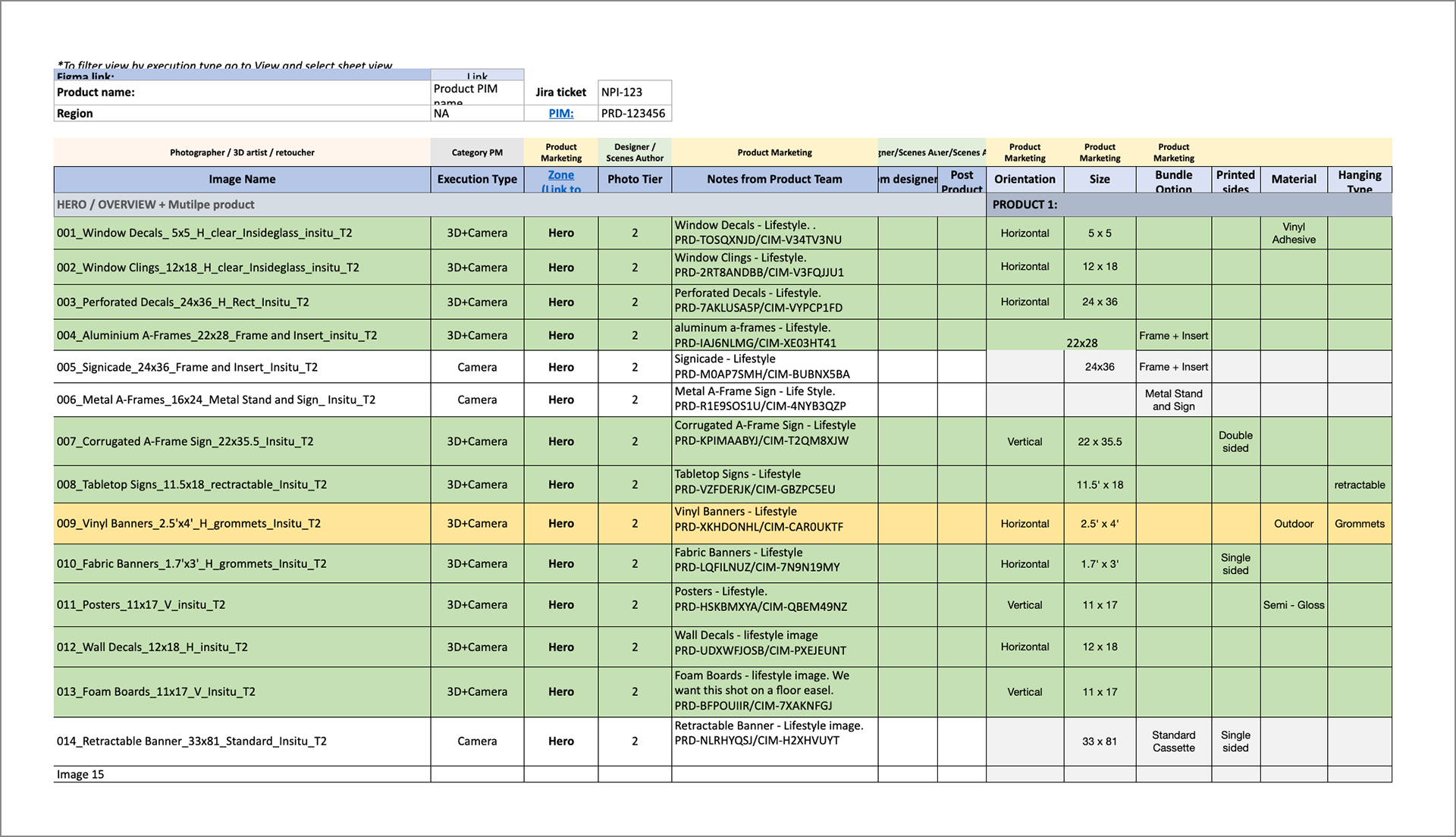Click the Category PM role header

(477, 152)
